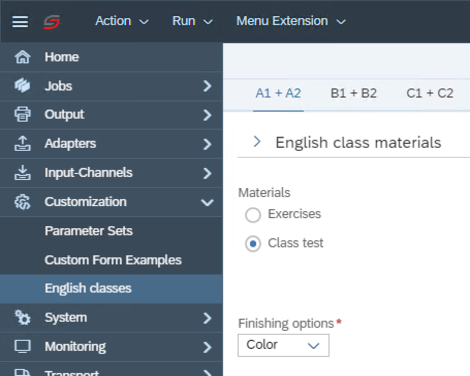
Task: Click the red S application logo
Action: (x=52, y=22)
